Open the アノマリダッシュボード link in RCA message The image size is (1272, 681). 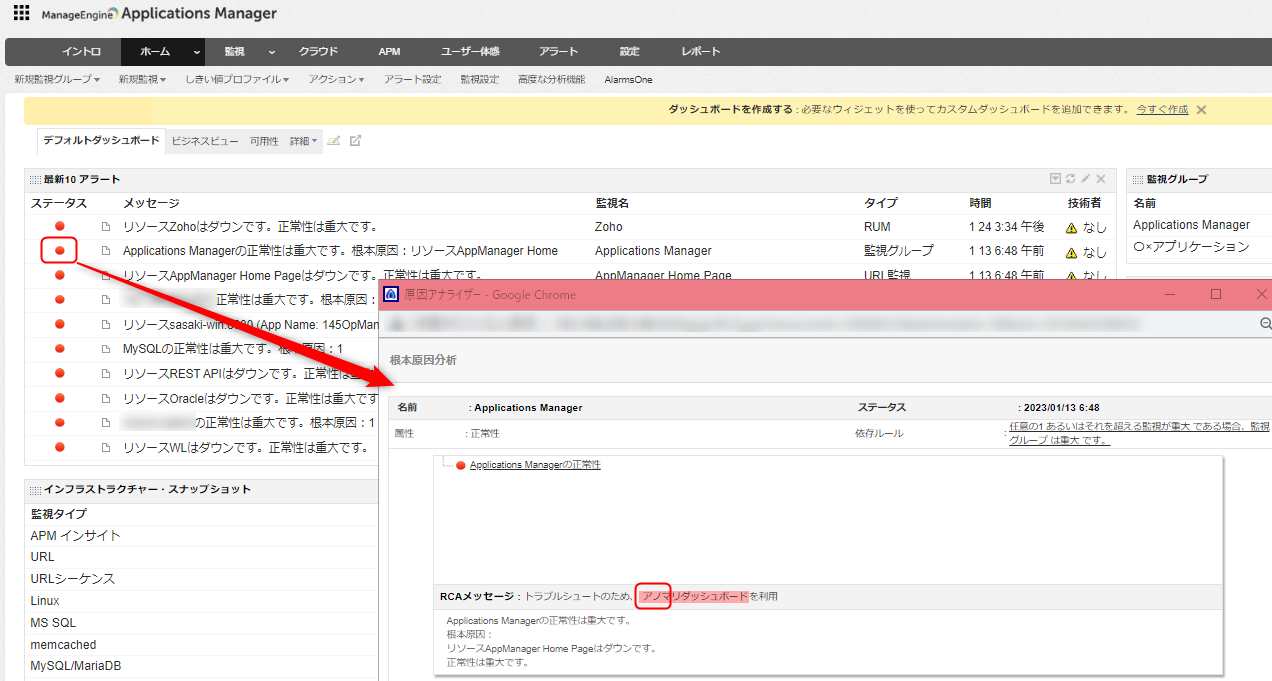point(694,596)
